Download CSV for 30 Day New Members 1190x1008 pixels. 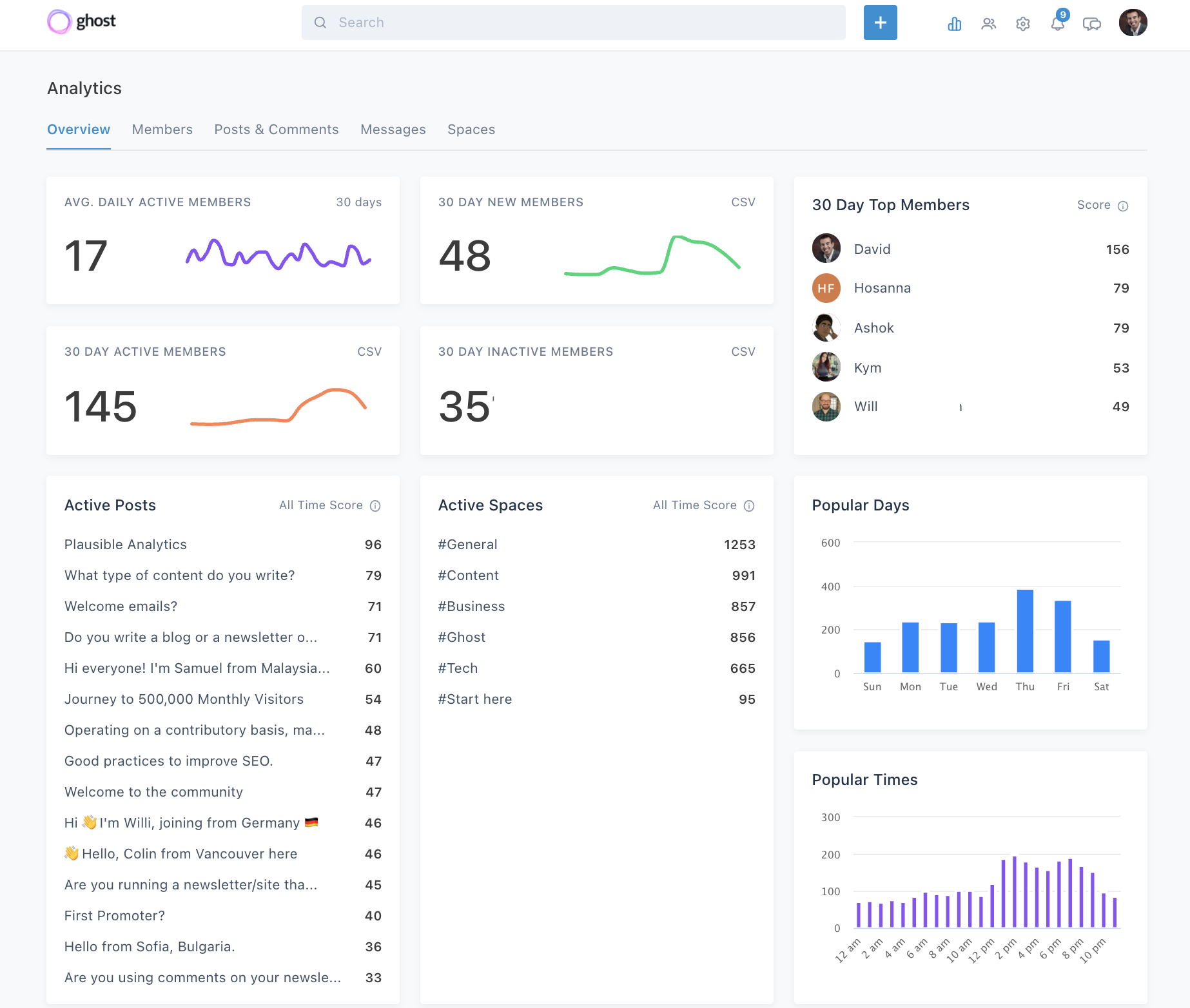tap(743, 202)
